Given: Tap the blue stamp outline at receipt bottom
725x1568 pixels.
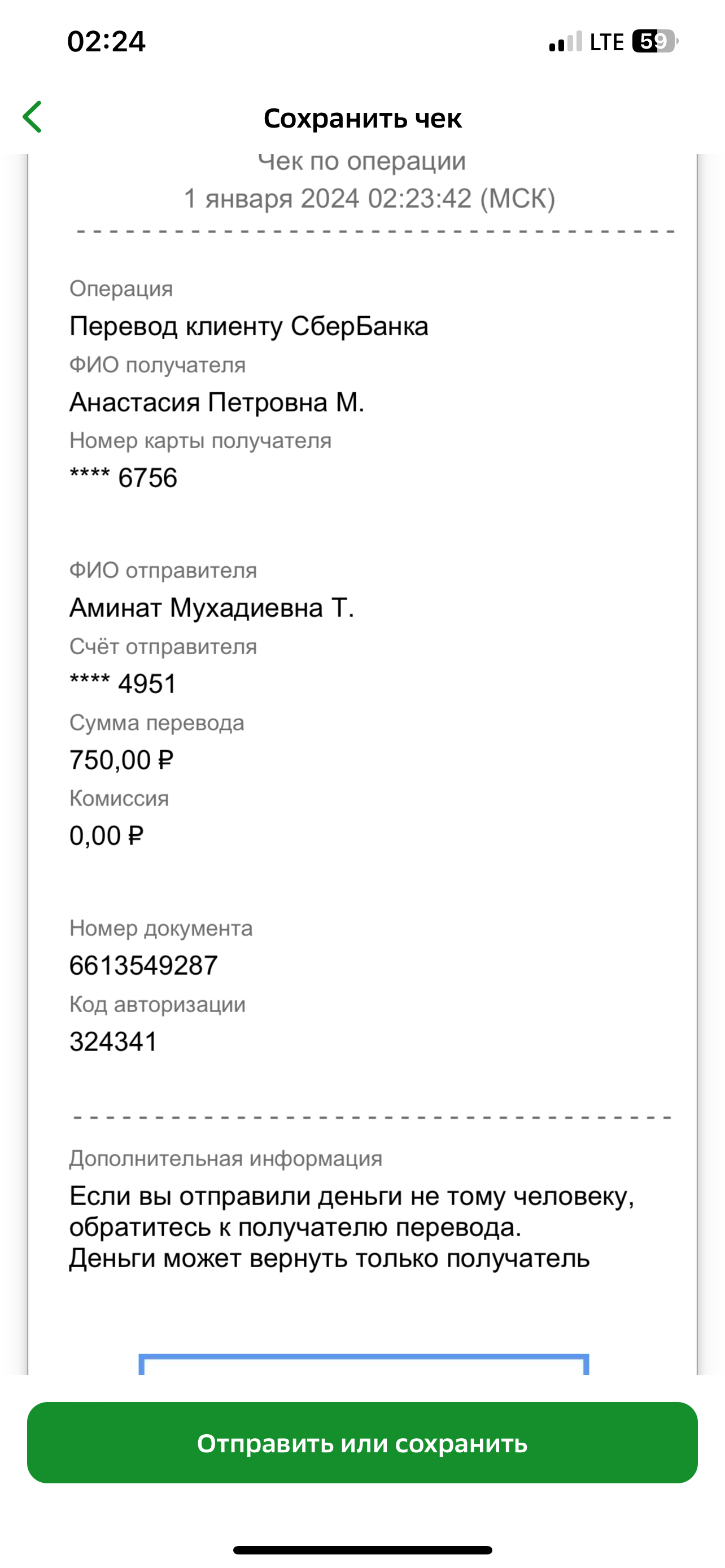Looking at the screenshot, I should click(x=364, y=1364).
